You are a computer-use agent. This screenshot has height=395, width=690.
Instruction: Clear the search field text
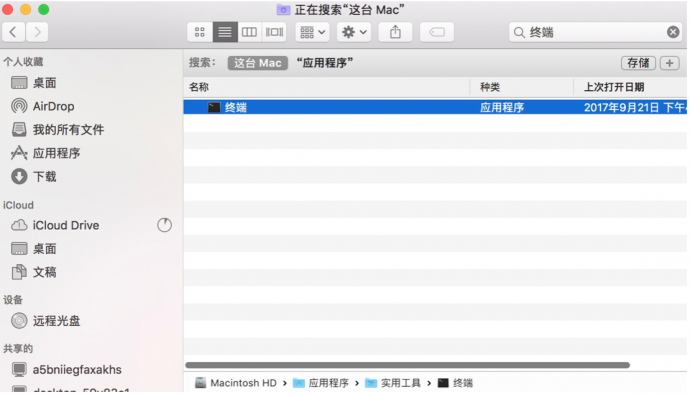pyautogui.click(x=673, y=32)
